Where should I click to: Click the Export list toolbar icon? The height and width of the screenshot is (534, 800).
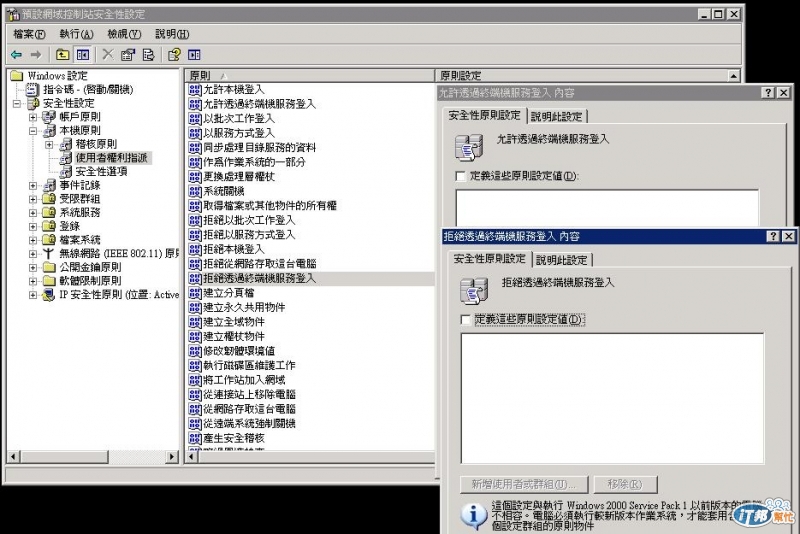pos(148,54)
